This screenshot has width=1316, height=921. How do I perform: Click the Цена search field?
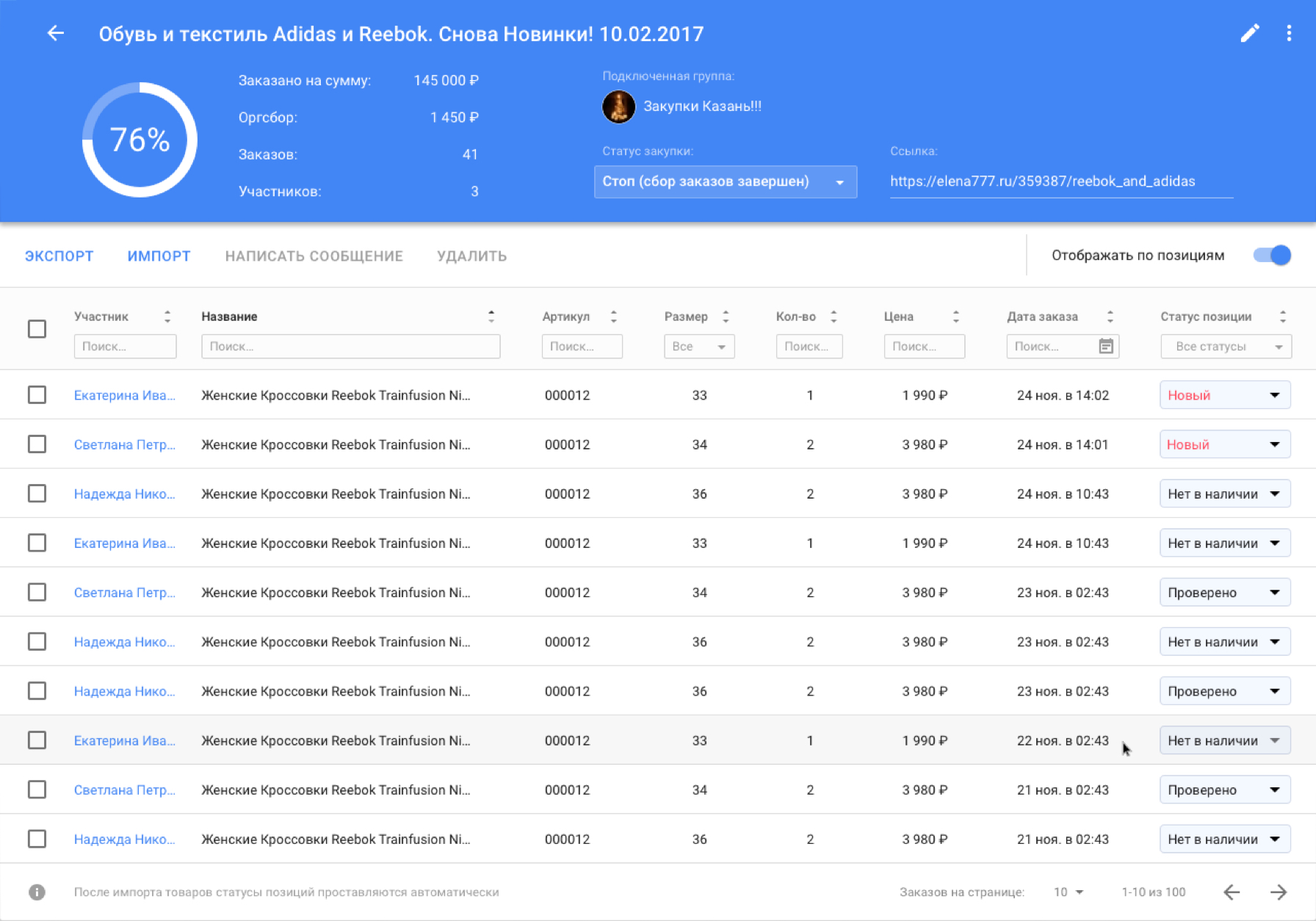[x=924, y=346]
